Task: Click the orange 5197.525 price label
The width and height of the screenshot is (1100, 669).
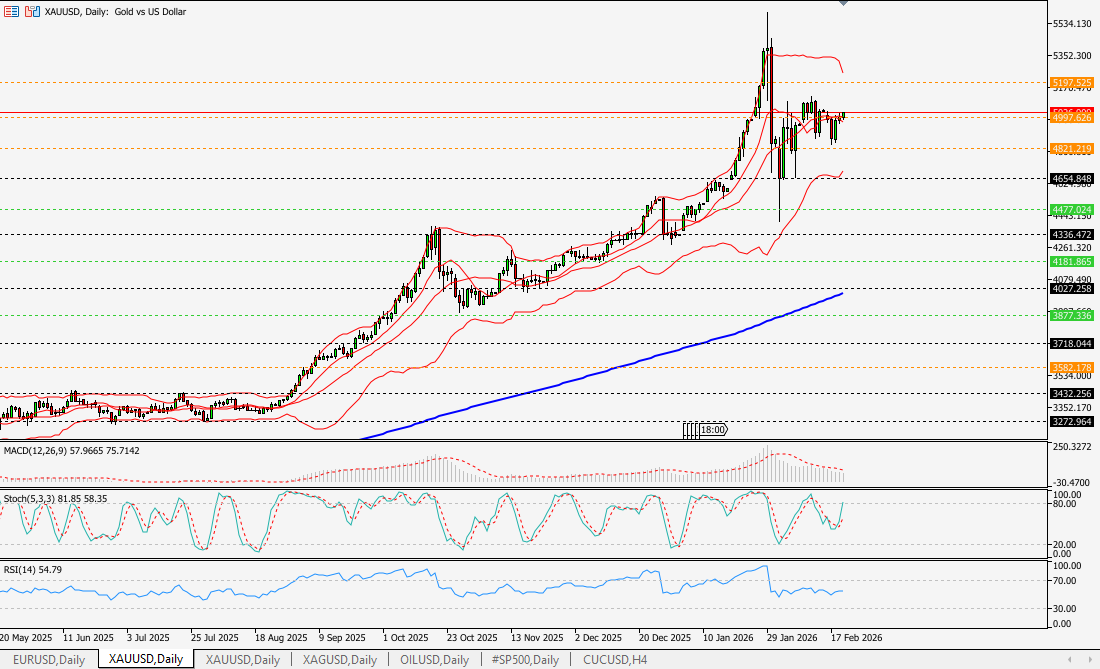Action: click(x=1071, y=82)
